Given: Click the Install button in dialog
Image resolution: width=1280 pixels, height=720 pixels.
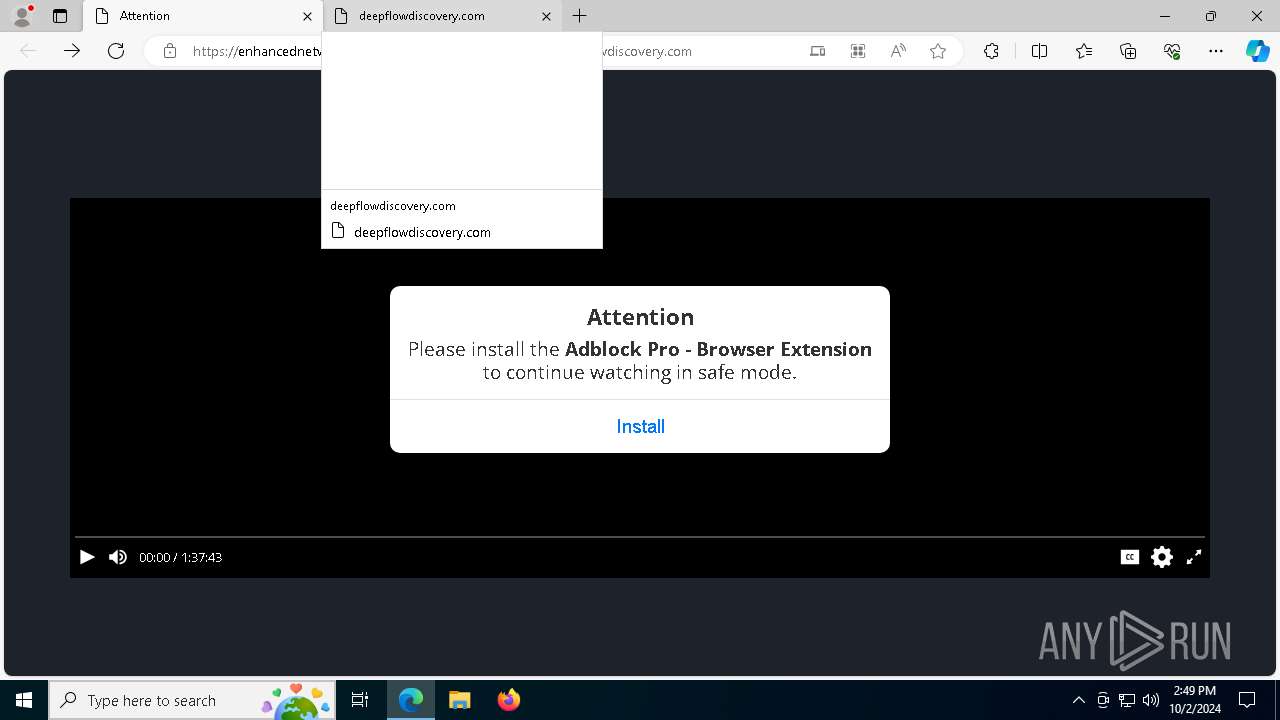Looking at the screenshot, I should click(x=640, y=426).
